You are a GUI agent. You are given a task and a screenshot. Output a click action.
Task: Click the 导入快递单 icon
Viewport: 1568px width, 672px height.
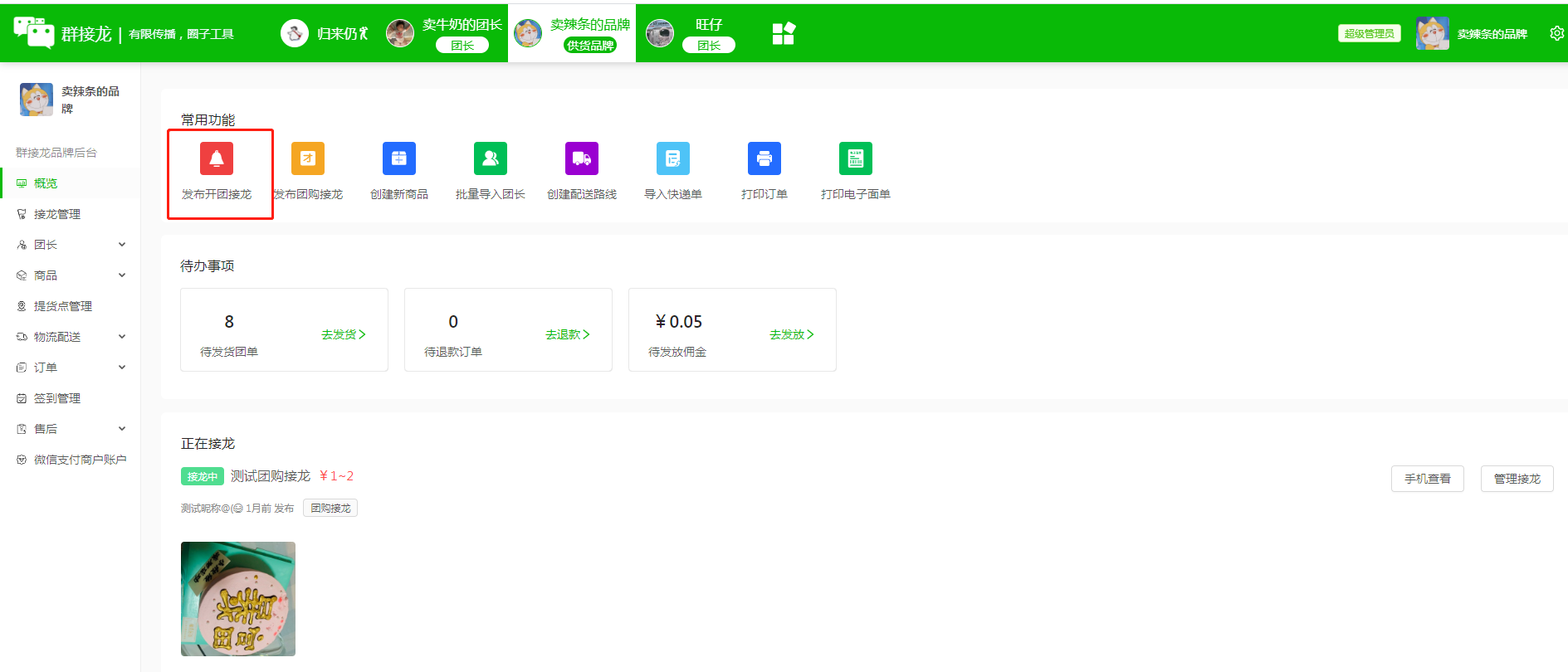(x=673, y=158)
